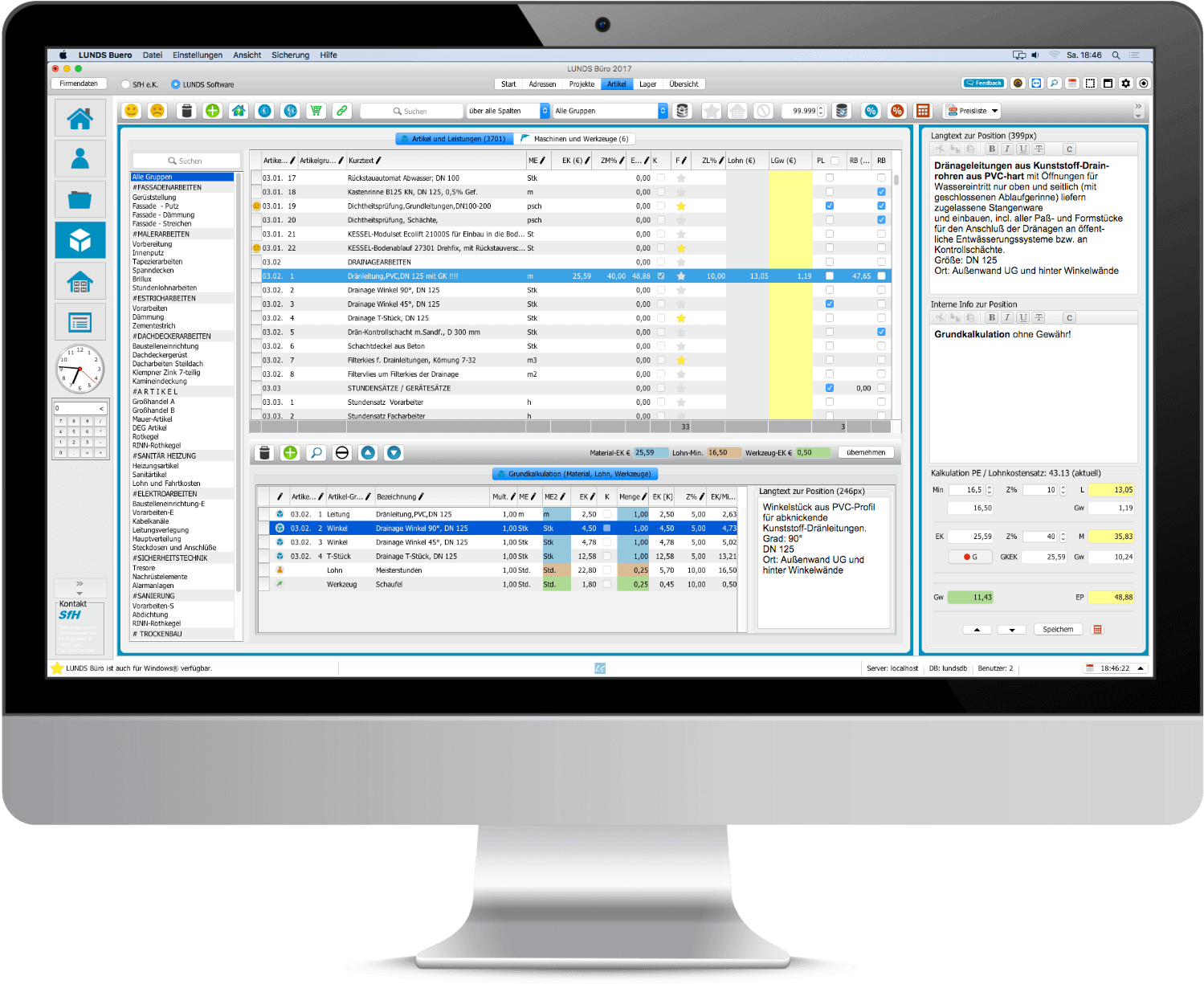Open the Adressen tab
The height and width of the screenshot is (984, 1204).
[x=542, y=84]
